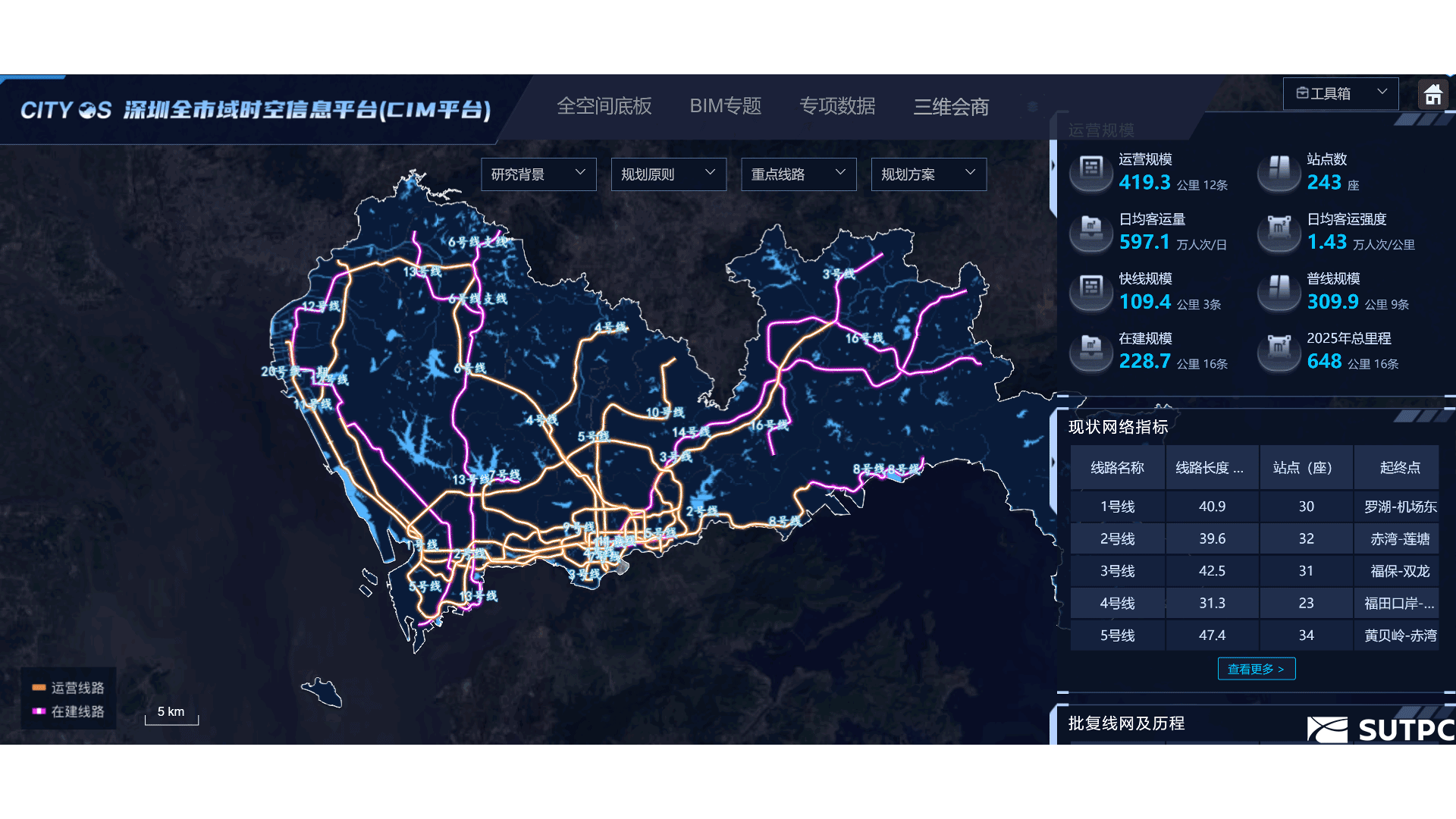Click the 243 station count value
This screenshot has height=819, width=1456.
[1324, 183]
